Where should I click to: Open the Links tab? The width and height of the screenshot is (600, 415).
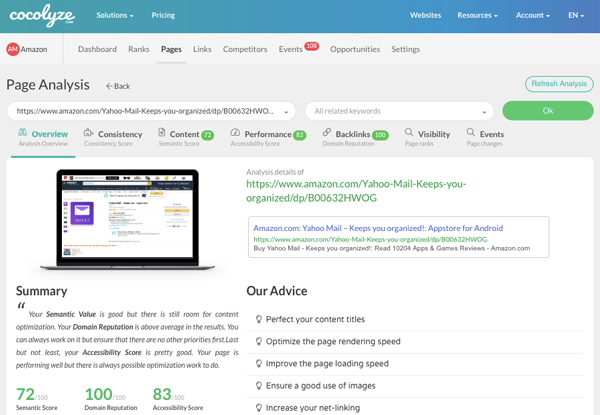tap(202, 49)
